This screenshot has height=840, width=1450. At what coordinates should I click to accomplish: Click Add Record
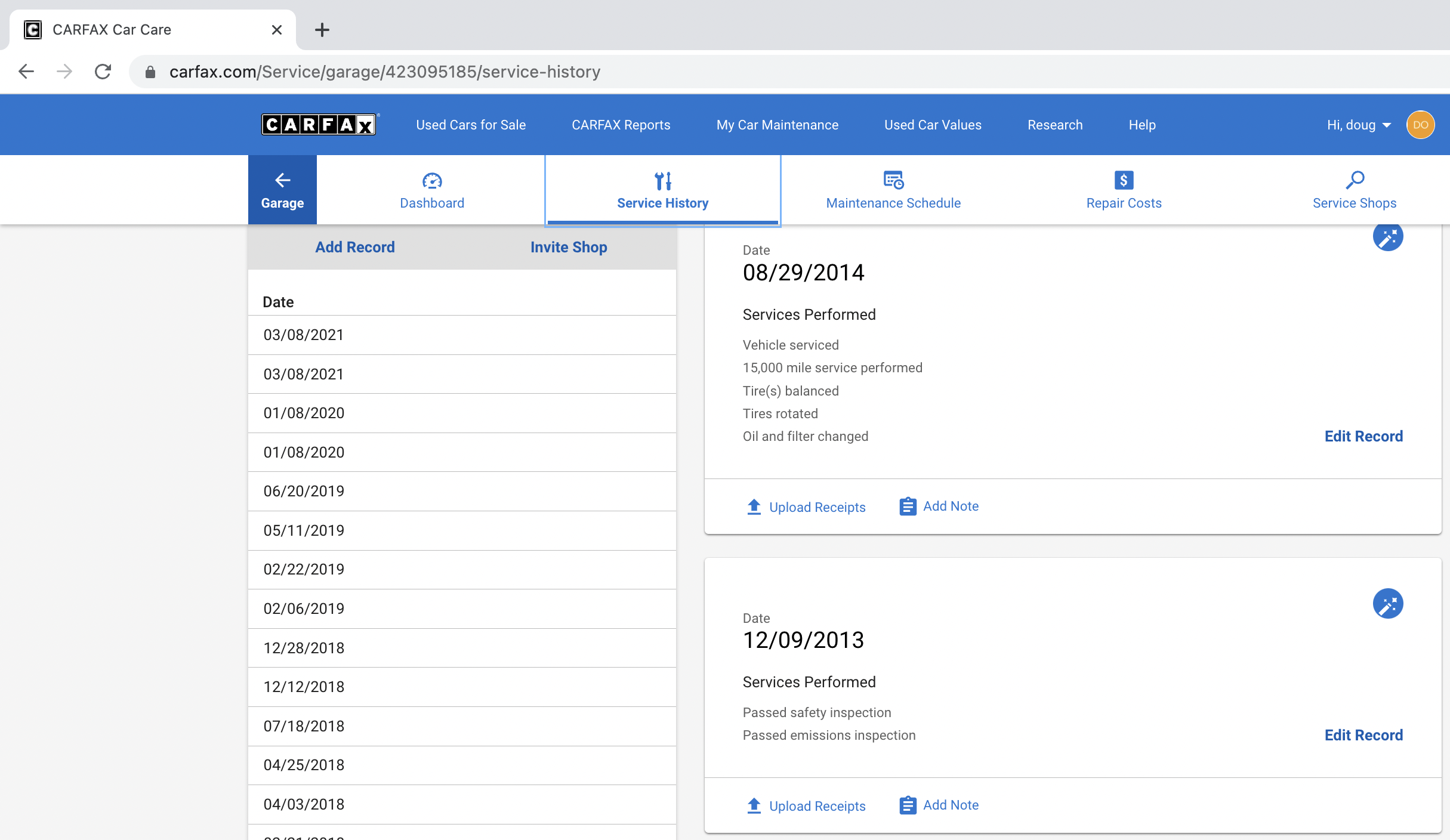click(355, 247)
